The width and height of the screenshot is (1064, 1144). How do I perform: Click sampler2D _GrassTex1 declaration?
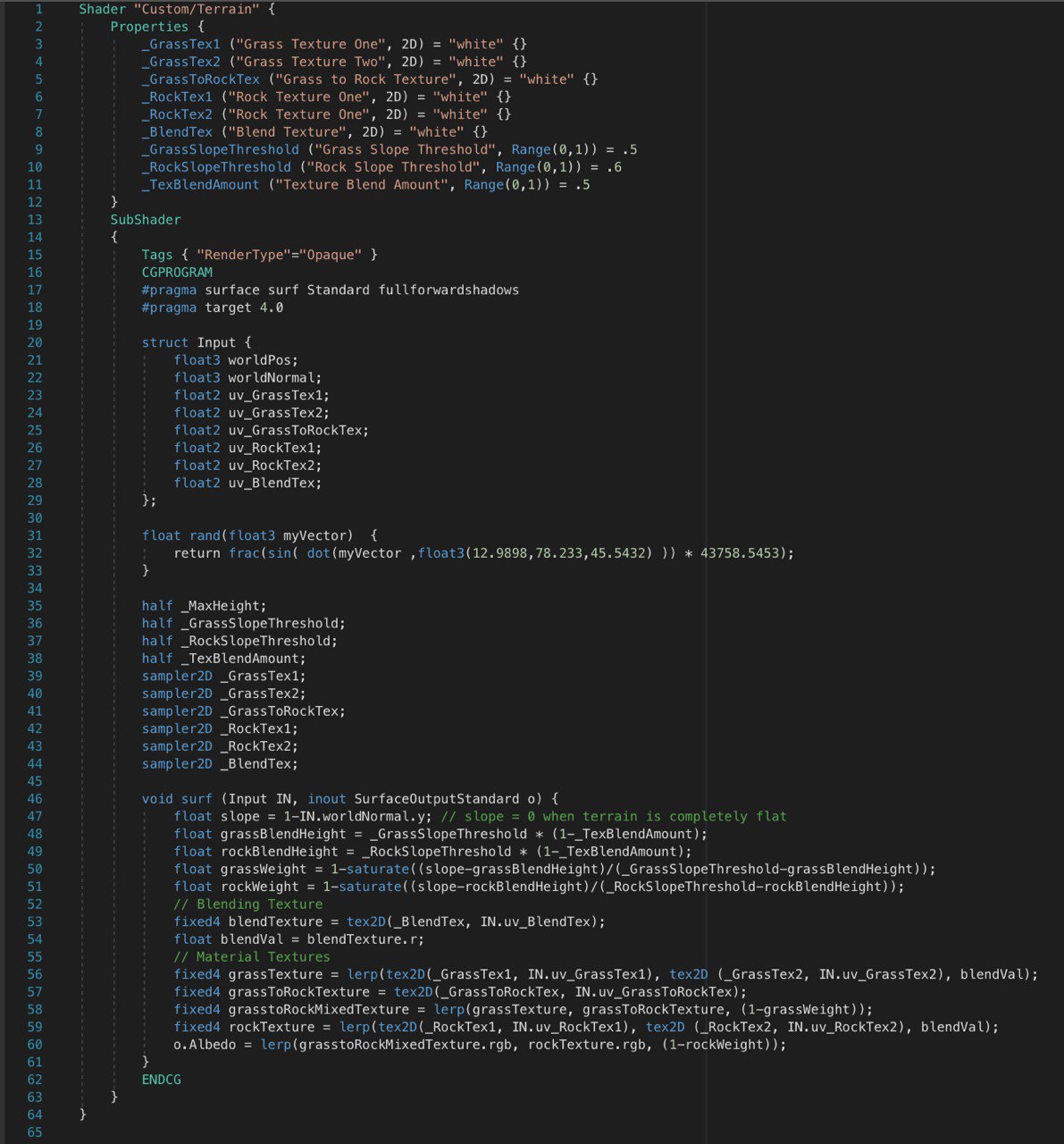[x=223, y=676]
